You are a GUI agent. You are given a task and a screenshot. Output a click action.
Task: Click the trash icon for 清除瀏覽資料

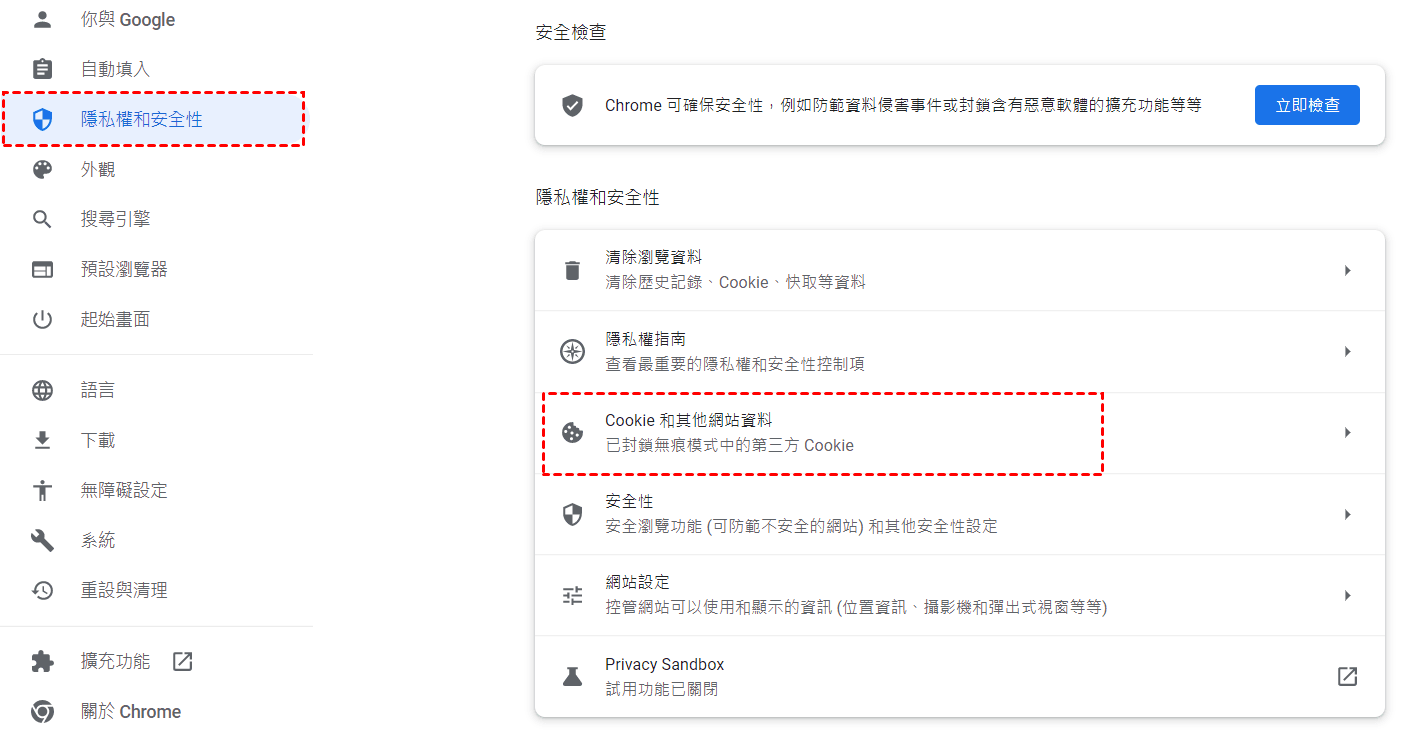pos(572,270)
